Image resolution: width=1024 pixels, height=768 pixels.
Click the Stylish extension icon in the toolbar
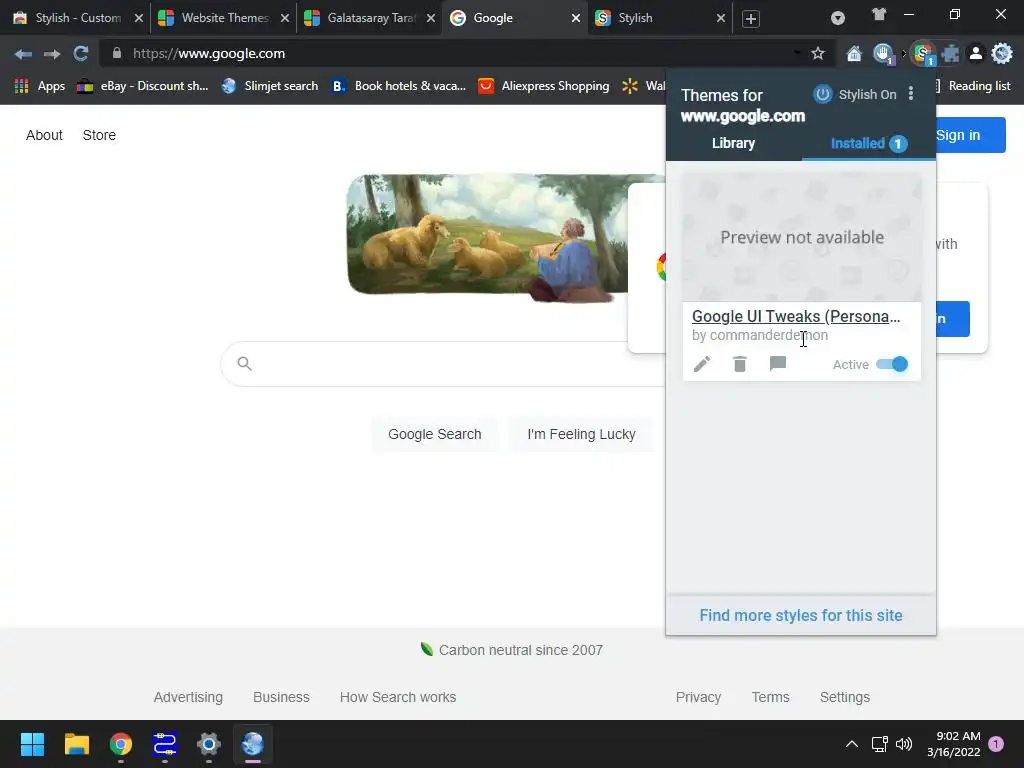(923, 54)
